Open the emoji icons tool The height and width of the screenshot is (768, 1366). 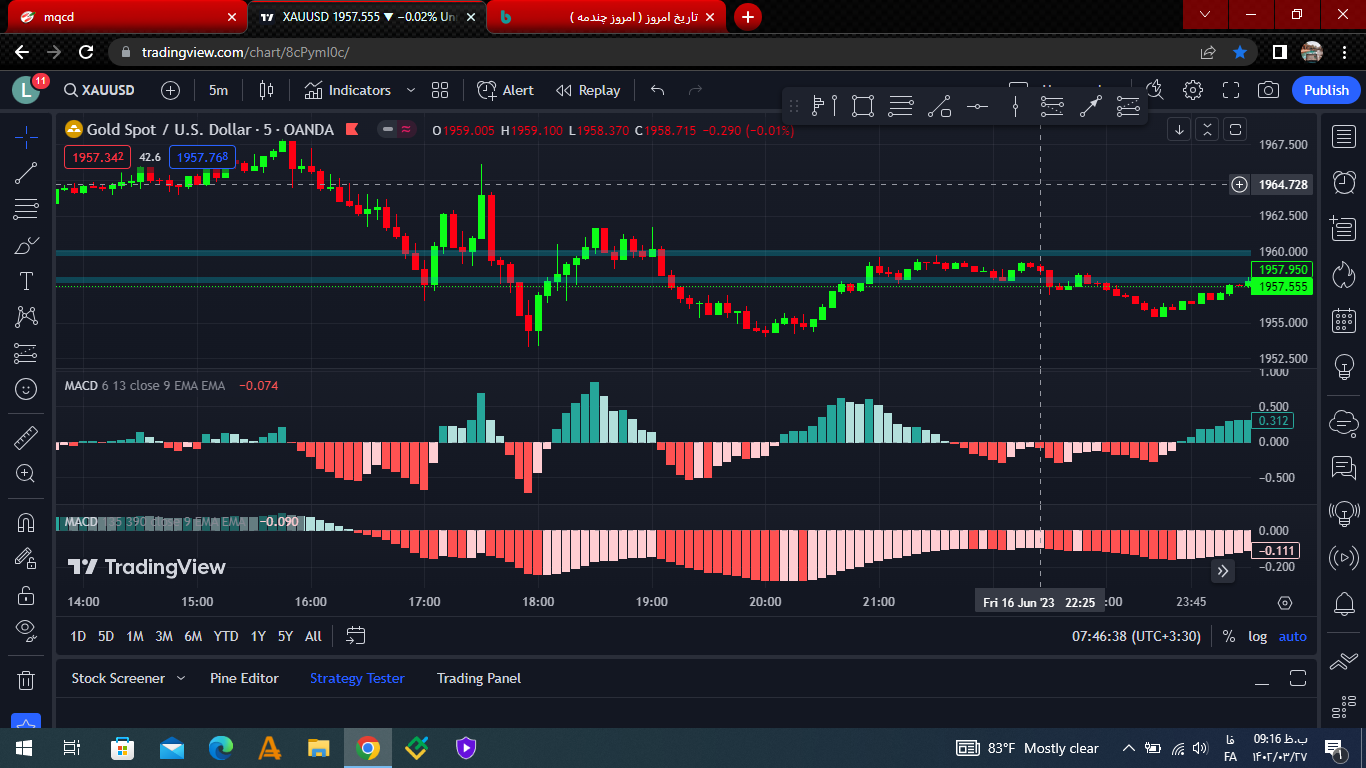click(26, 389)
